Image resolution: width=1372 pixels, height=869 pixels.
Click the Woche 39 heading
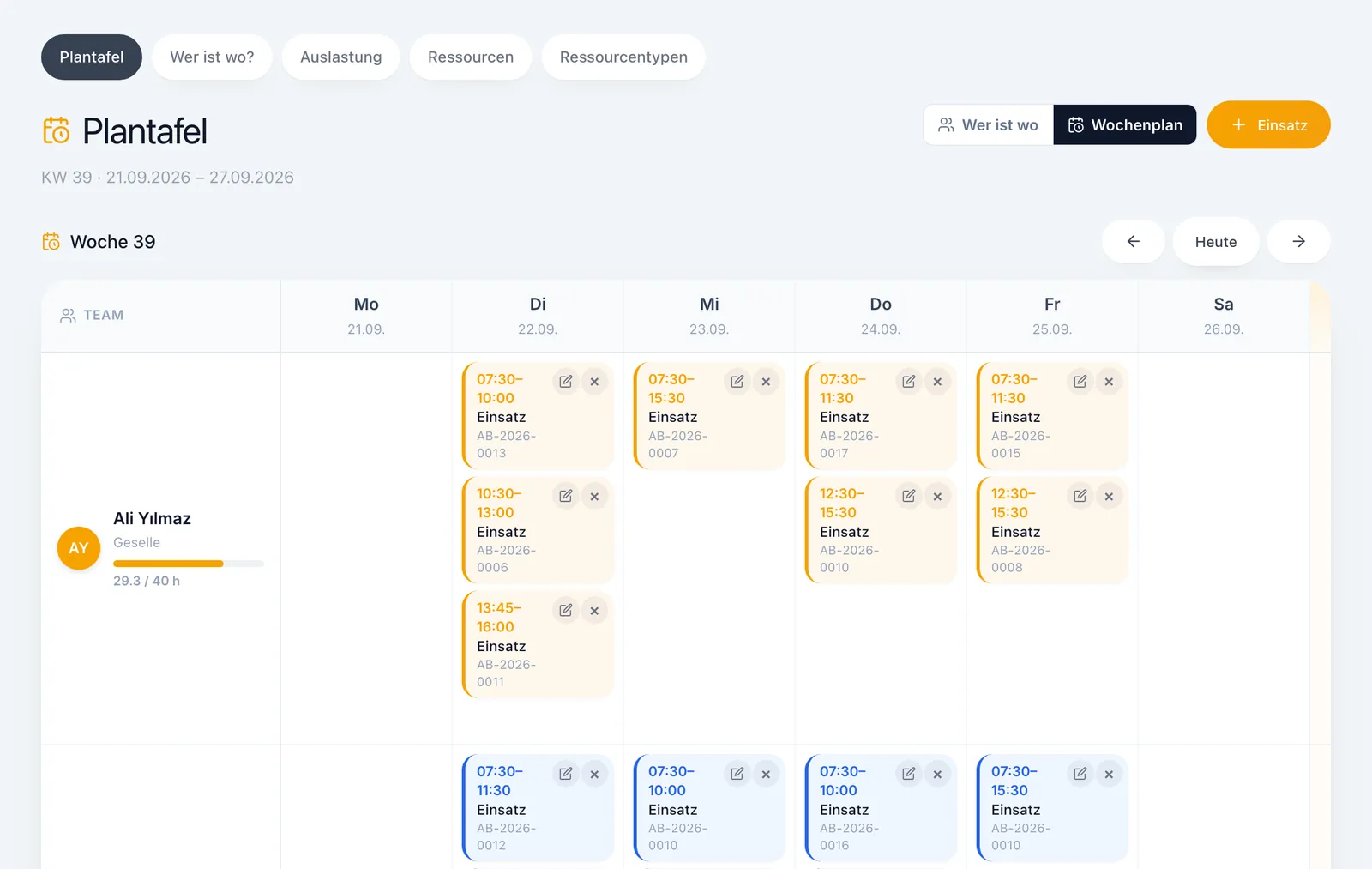coord(113,242)
